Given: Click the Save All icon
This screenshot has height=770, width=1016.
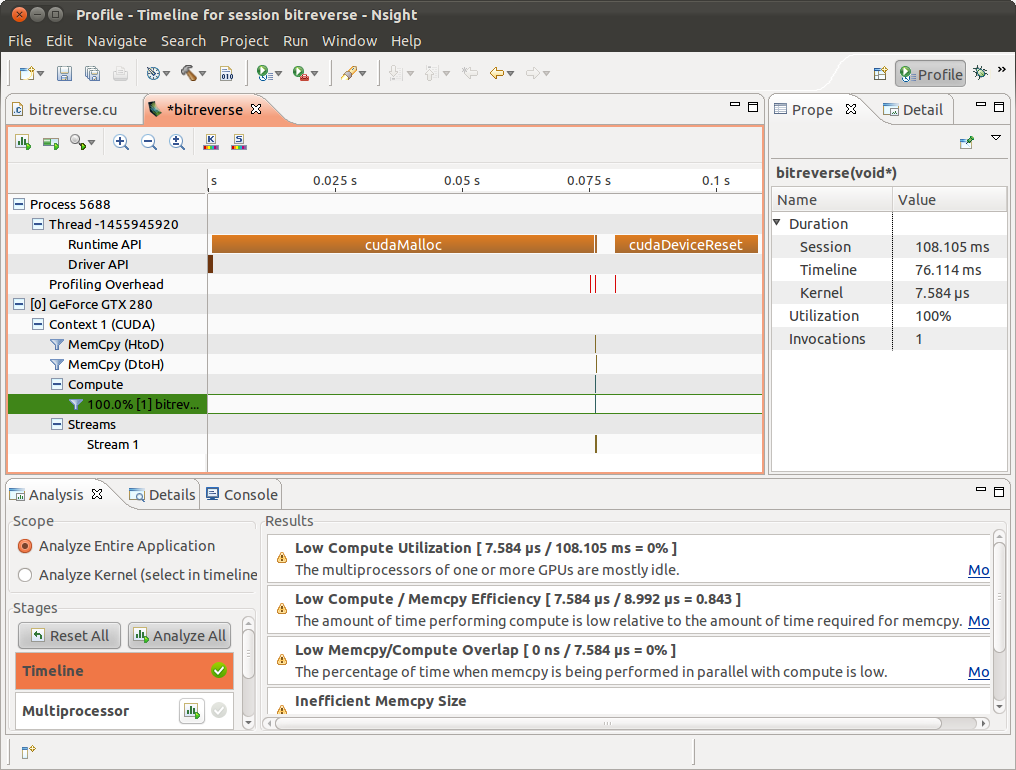Looking at the screenshot, I should (92, 72).
